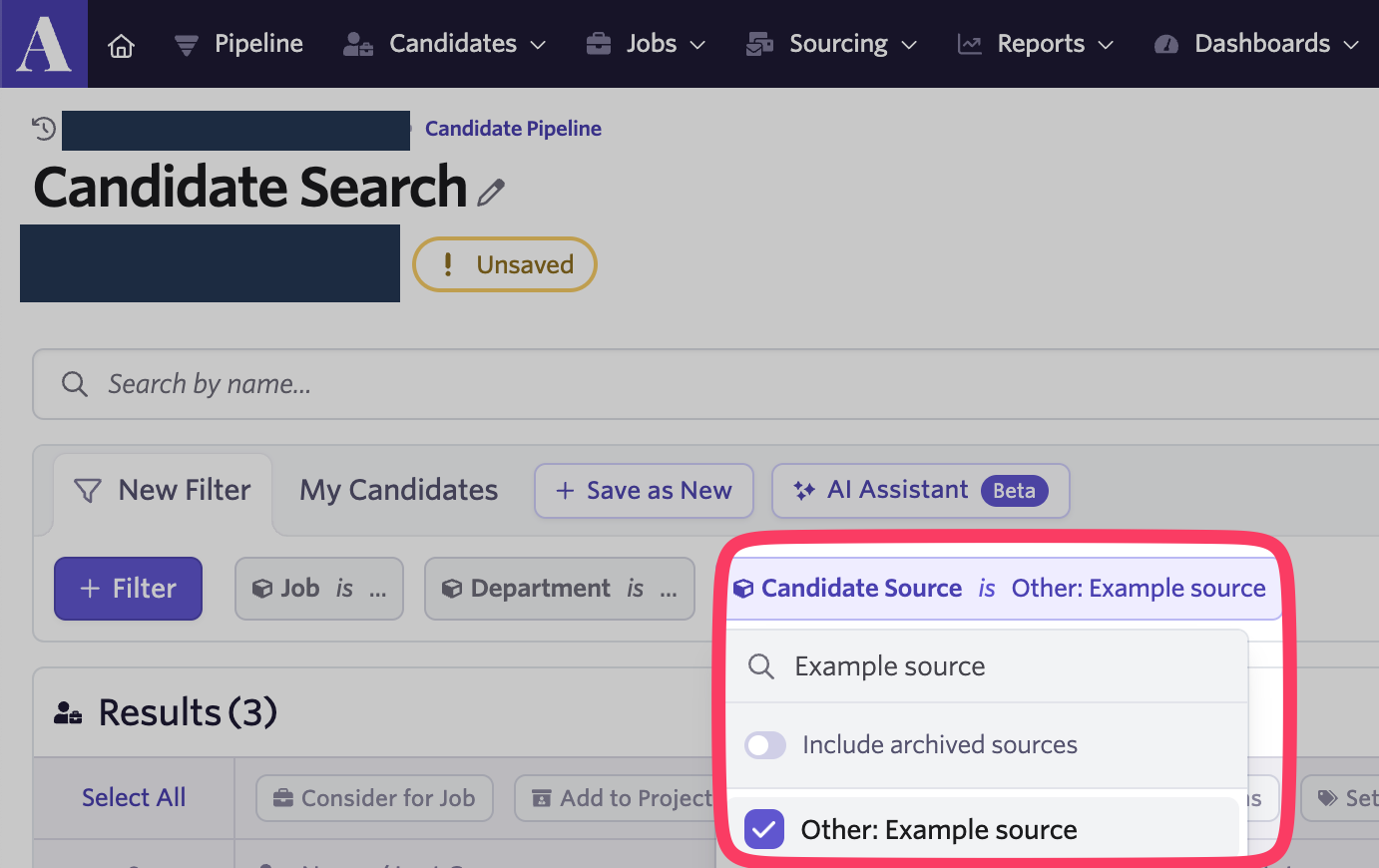The height and width of the screenshot is (868, 1379).
Task: Expand the Jobs menu dropdown
Action: pyautogui.click(x=646, y=44)
